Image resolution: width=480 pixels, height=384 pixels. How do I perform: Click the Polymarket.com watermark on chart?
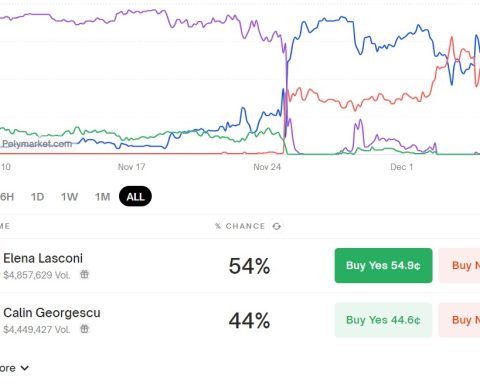pyautogui.click(x=37, y=144)
